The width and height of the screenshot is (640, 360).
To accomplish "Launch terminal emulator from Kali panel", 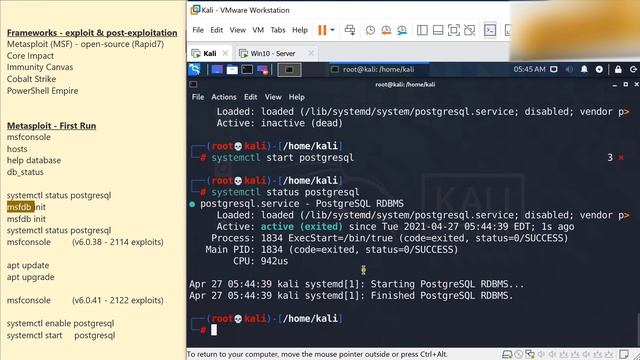I will tap(247, 69).
